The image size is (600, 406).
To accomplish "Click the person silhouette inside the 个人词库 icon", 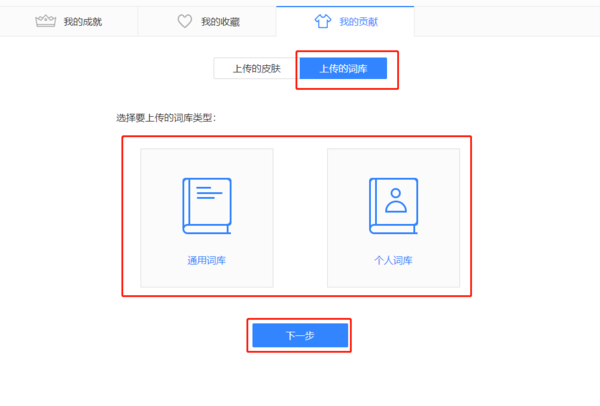I will [x=396, y=200].
